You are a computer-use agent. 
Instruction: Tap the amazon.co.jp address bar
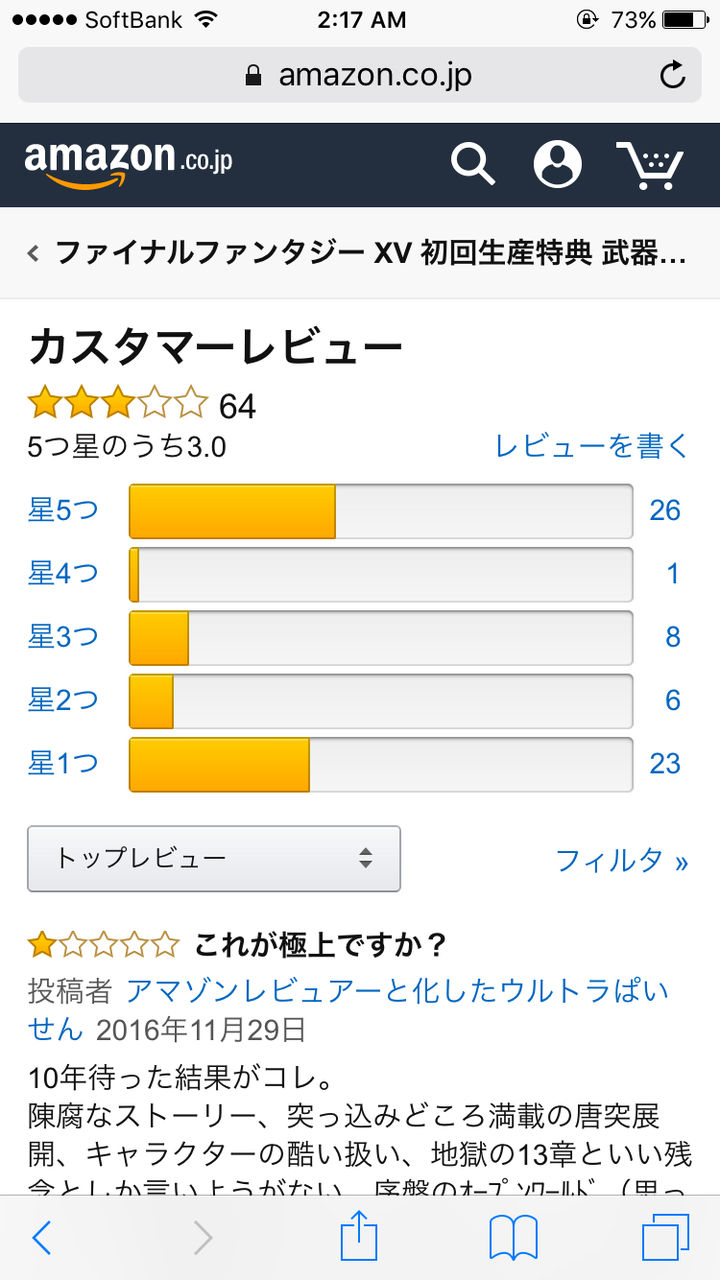(x=360, y=75)
